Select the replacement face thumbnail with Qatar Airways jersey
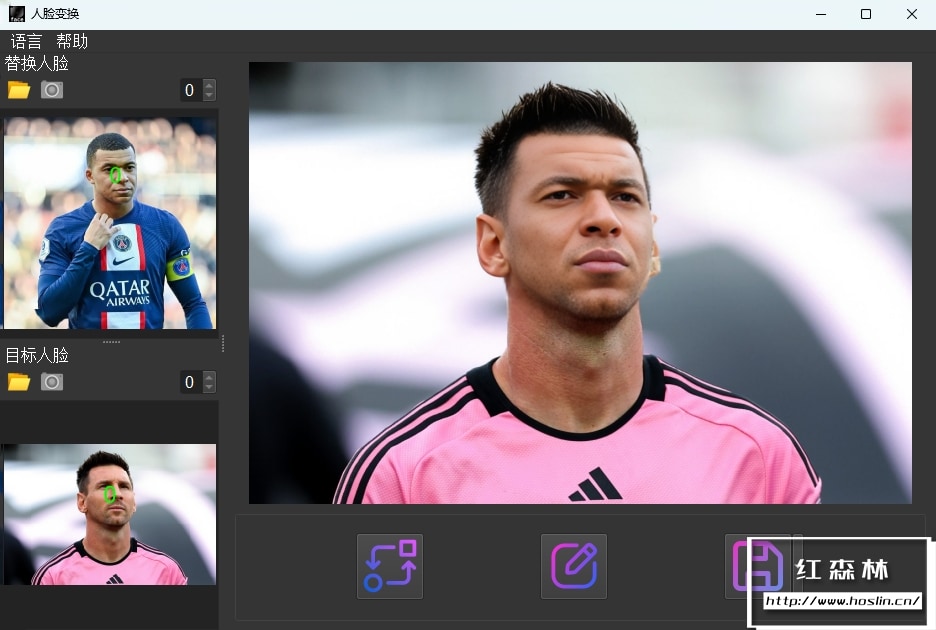 coord(110,223)
